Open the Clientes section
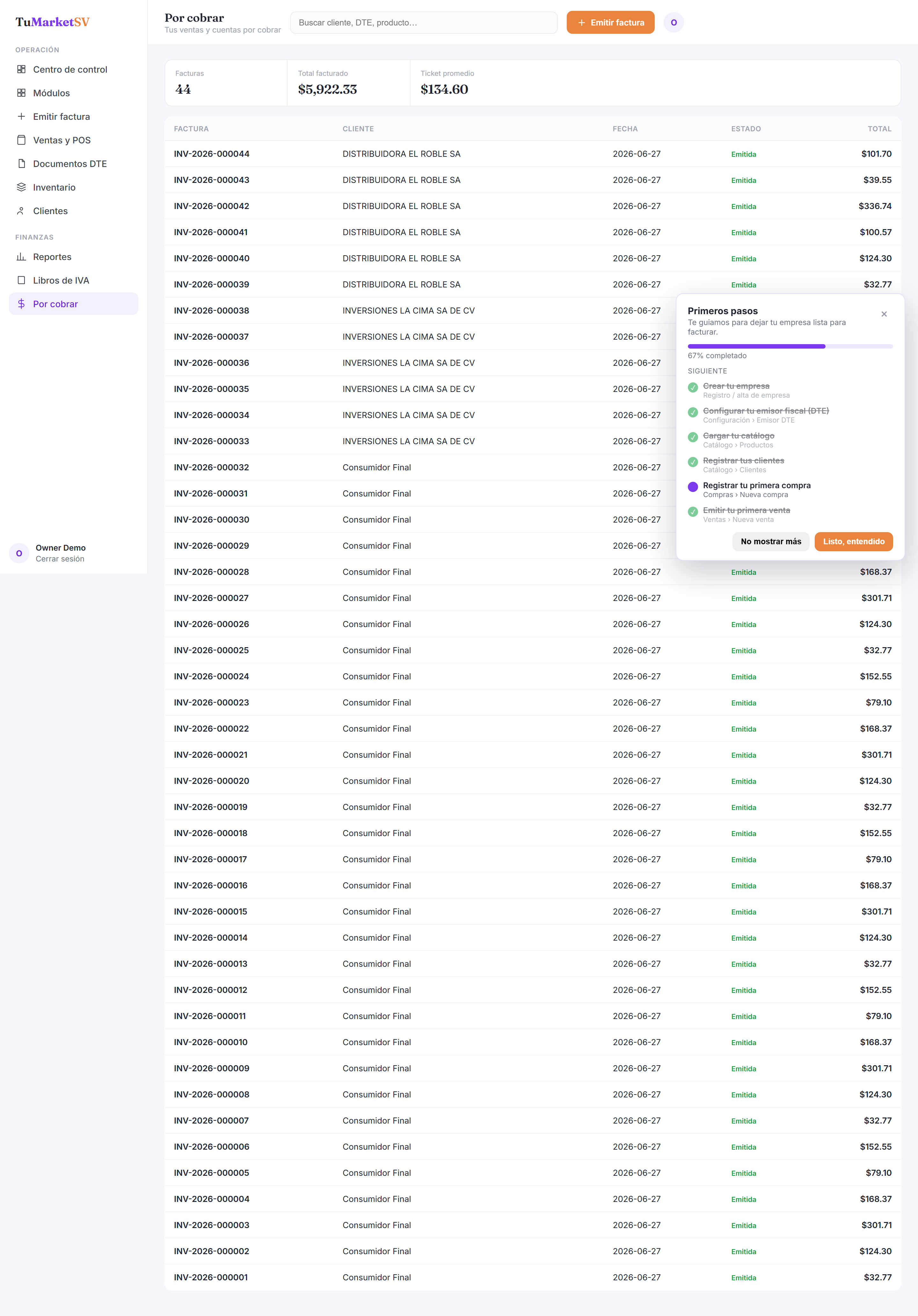Screen dimensions: 918x1316 73,211
